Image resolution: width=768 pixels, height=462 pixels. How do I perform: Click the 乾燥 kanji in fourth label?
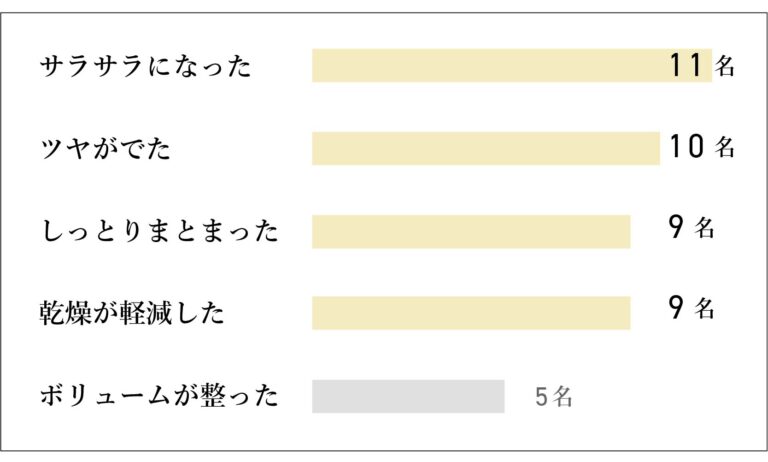66,313
